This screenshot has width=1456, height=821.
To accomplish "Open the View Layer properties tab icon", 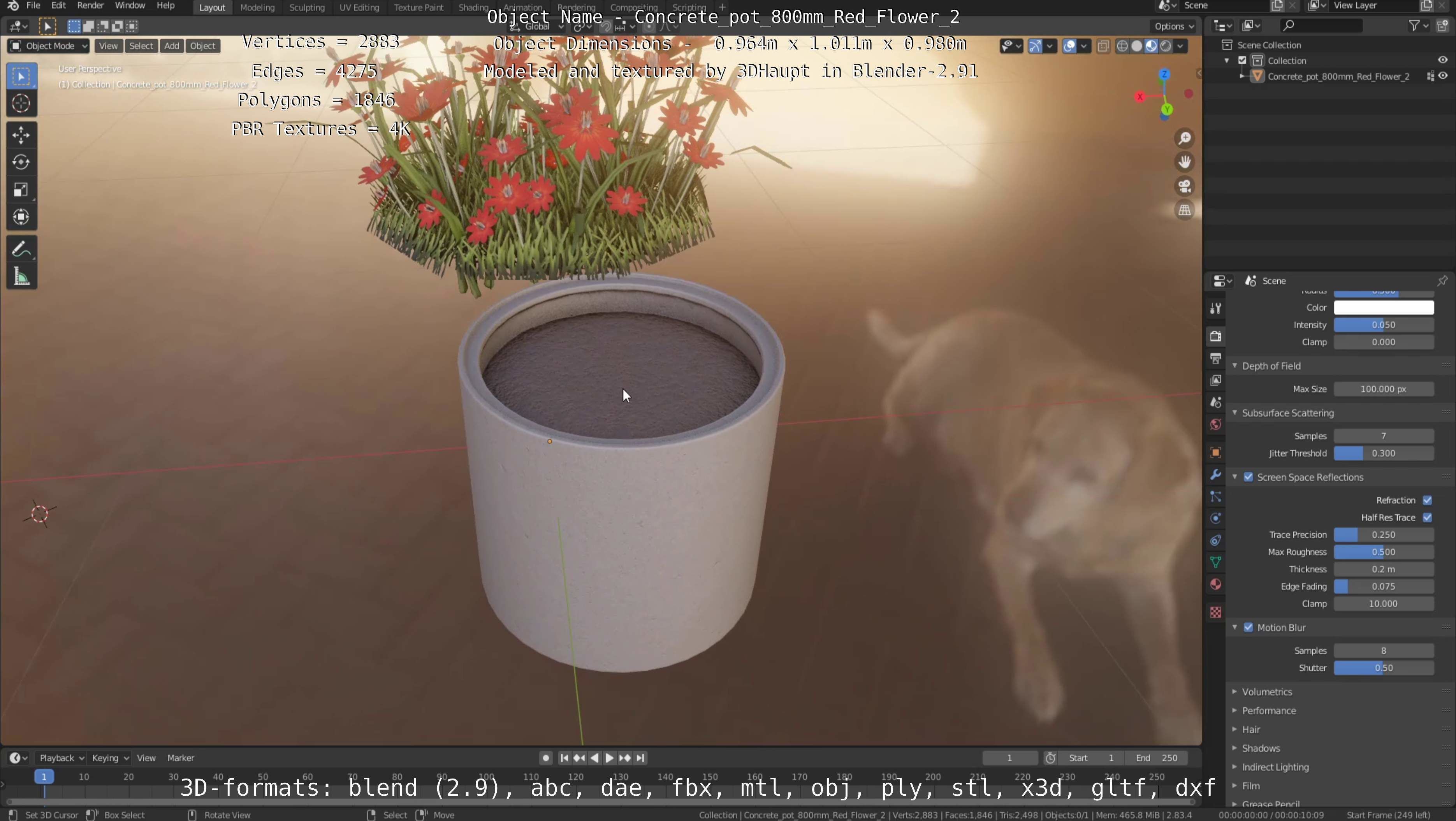I will pyautogui.click(x=1216, y=380).
